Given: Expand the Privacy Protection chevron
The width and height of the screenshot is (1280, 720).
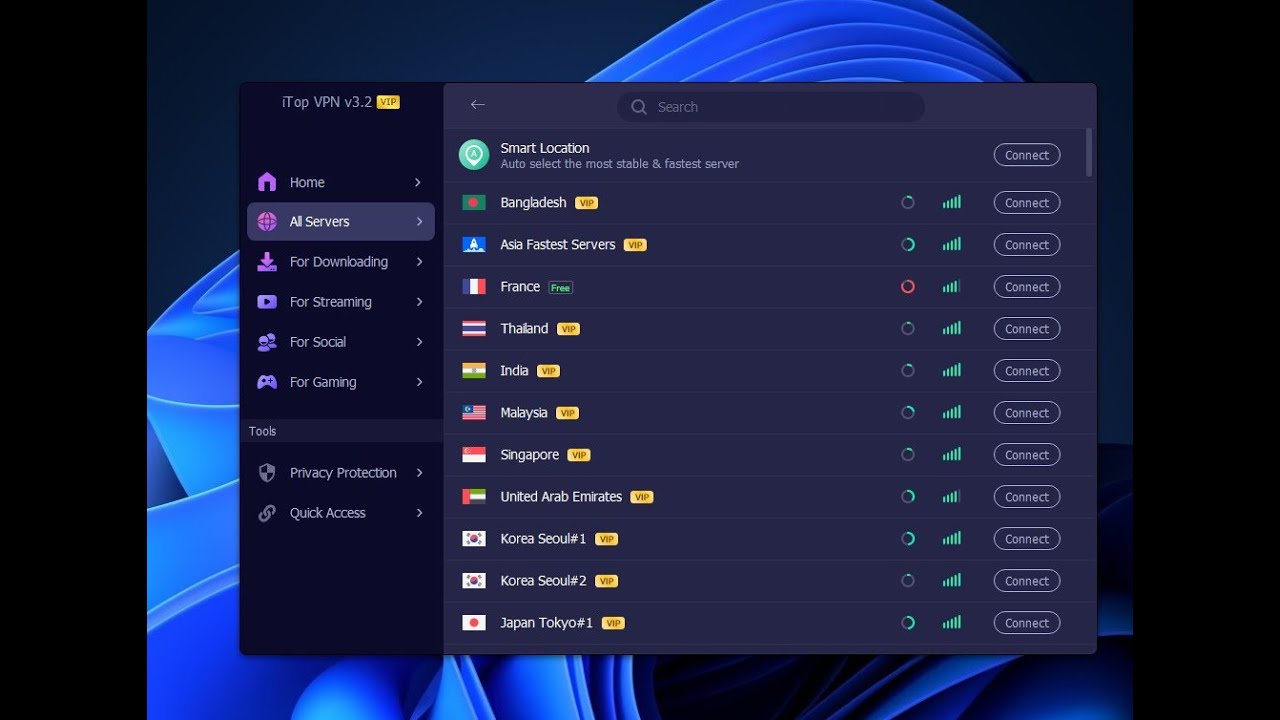Looking at the screenshot, I should point(418,473).
